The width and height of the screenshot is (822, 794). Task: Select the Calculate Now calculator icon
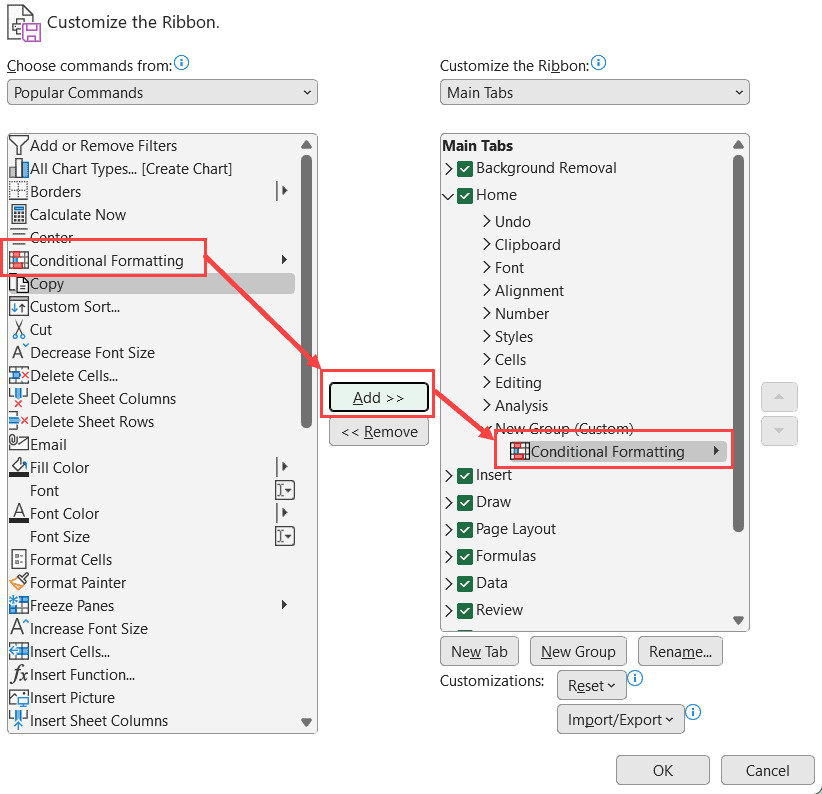pyautogui.click(x=18, y=214)
